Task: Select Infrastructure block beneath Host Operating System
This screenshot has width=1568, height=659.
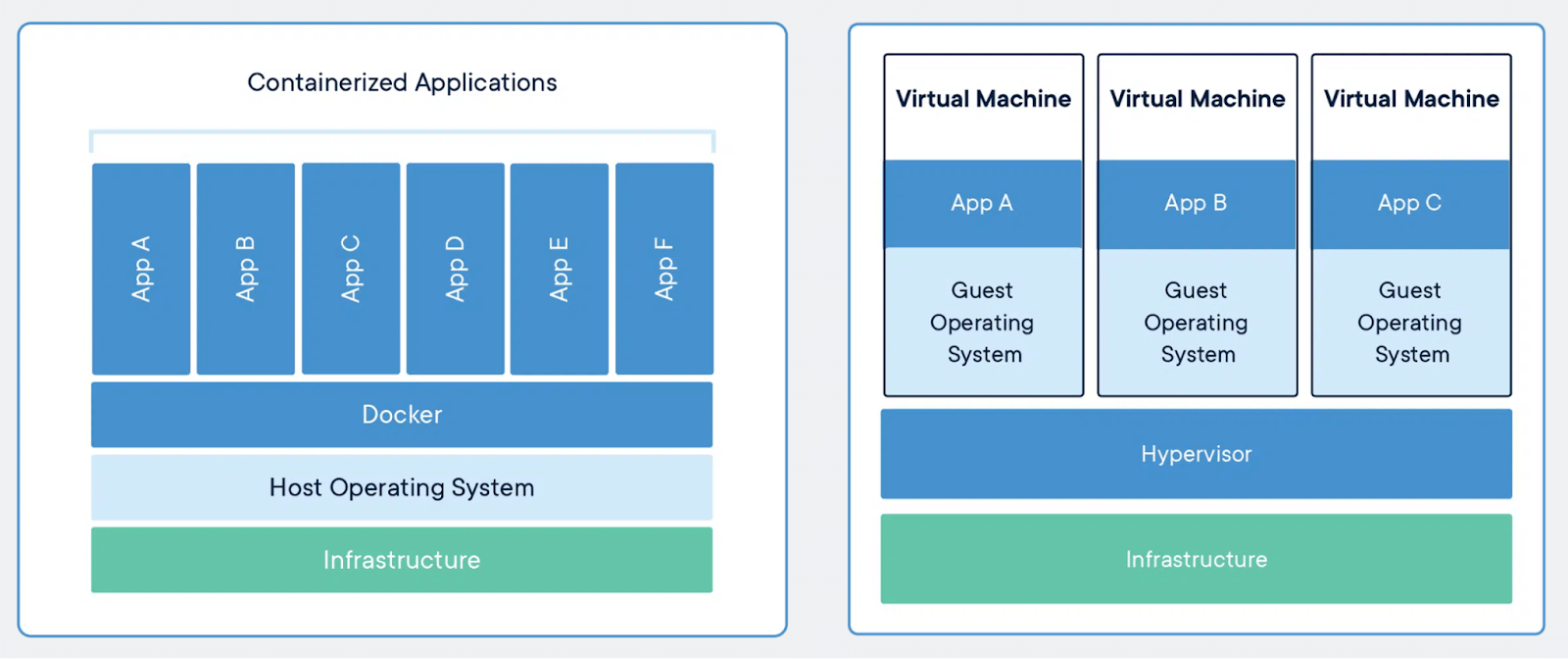Action: pos(402,560)
